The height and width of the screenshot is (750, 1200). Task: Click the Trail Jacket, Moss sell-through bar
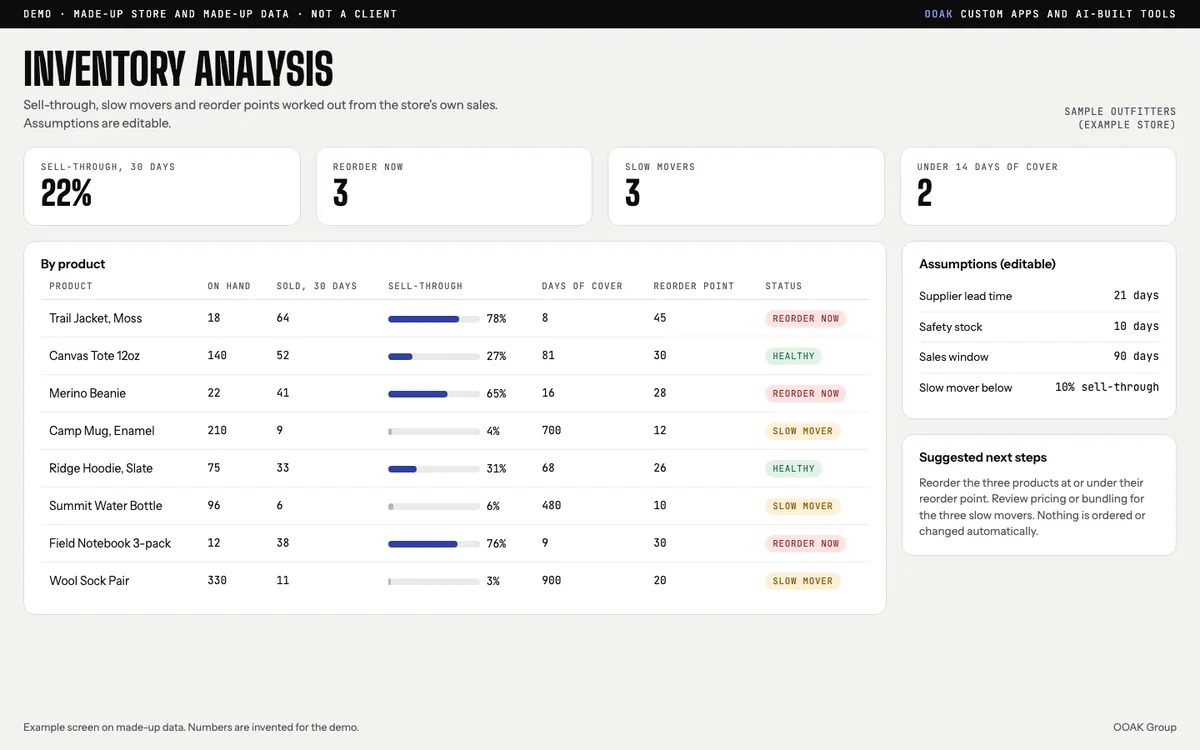coord(434,319)
